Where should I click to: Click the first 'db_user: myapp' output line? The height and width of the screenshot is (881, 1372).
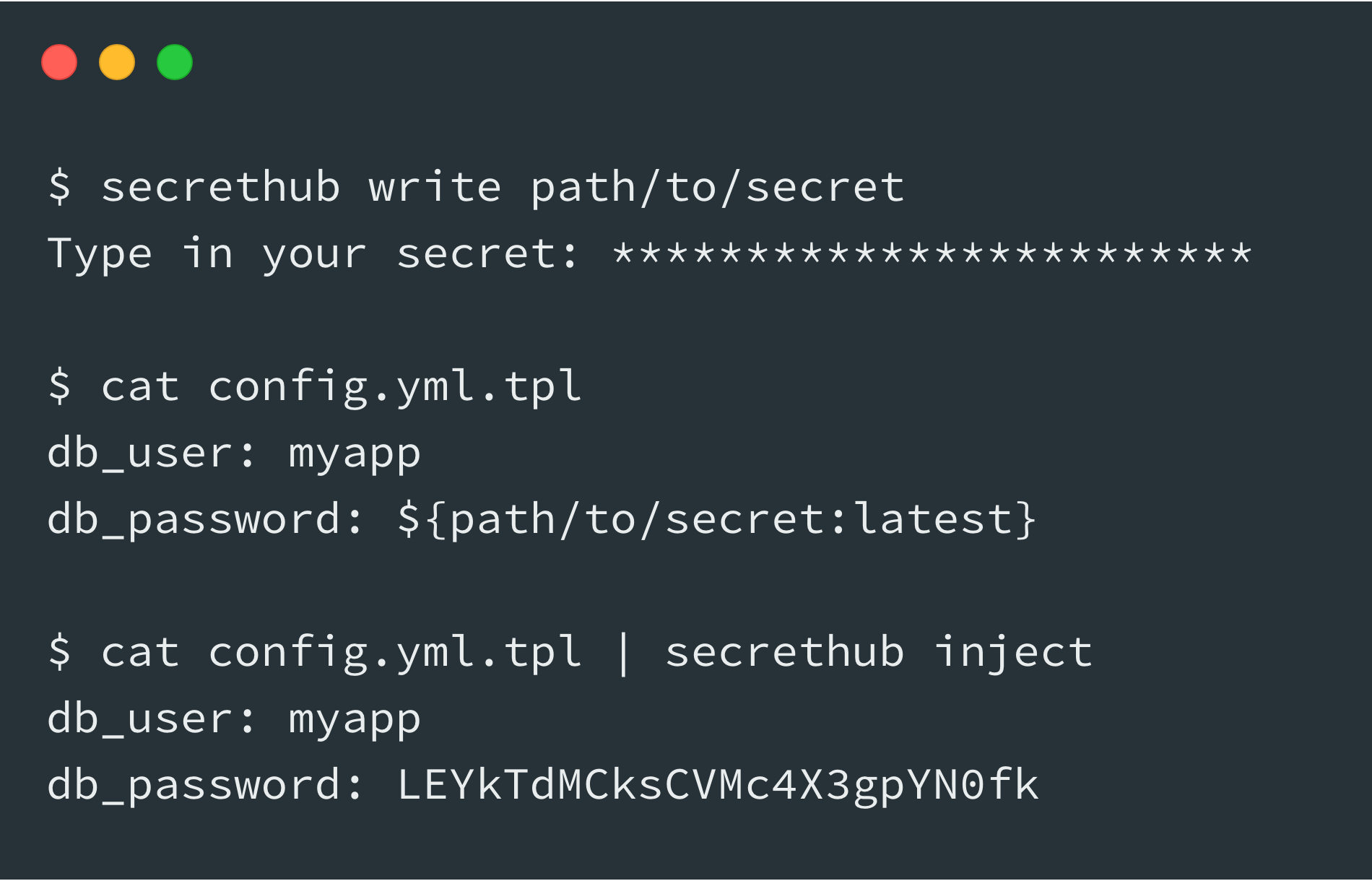click(234, 454)
